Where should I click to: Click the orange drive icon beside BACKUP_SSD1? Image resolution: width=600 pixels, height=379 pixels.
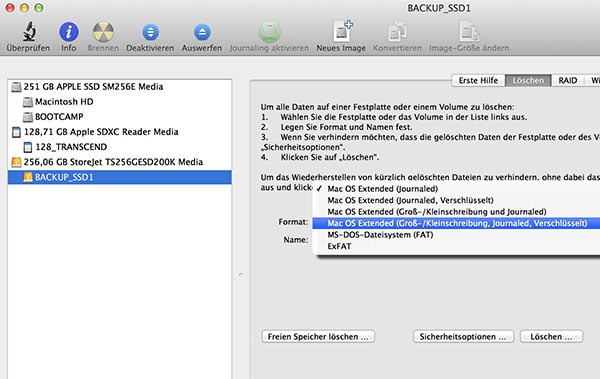tap(28, 177)
